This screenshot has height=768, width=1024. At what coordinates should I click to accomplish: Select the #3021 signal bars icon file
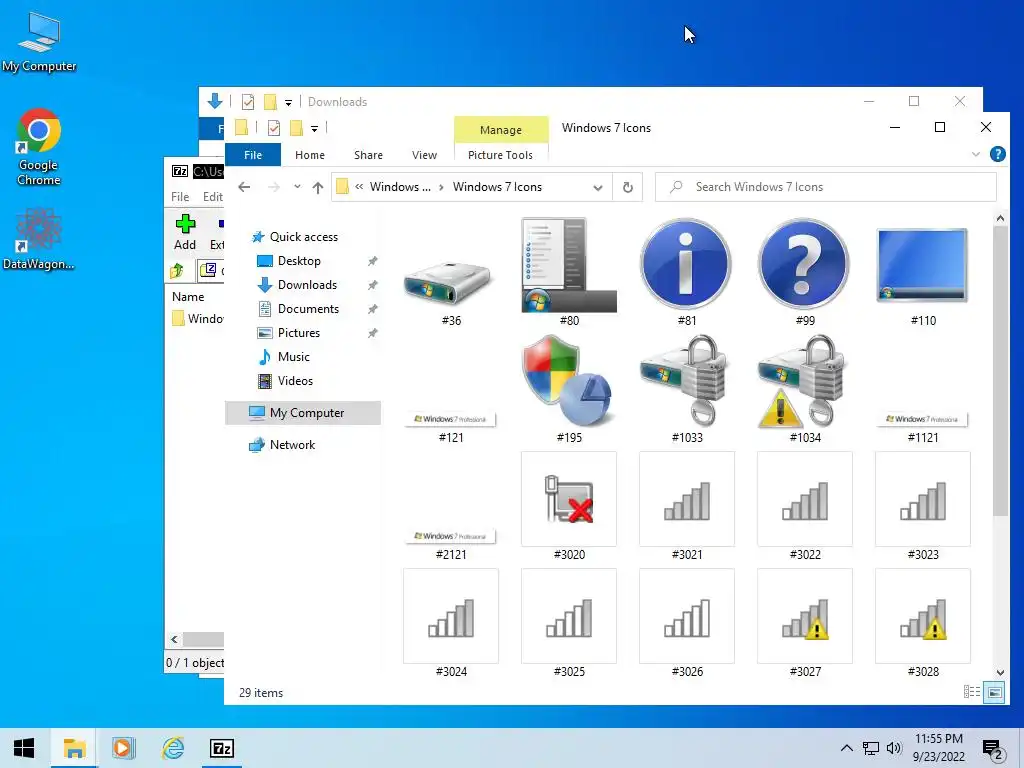coord(686,507)
